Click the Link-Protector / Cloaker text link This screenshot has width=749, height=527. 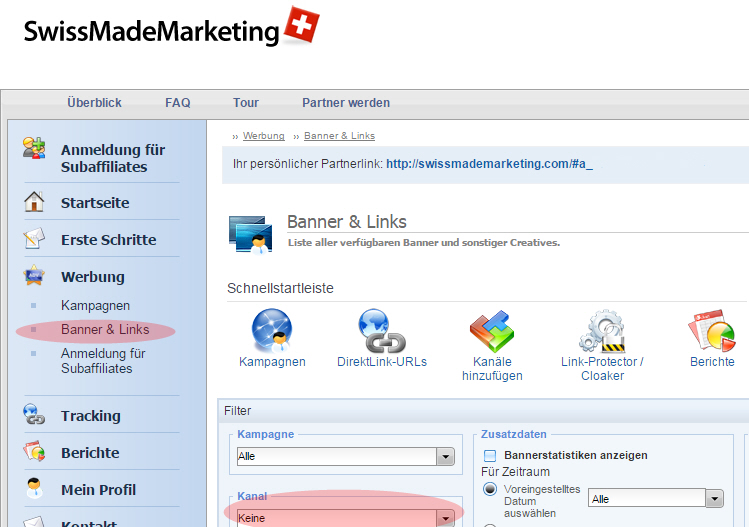[x=602, y=369]
